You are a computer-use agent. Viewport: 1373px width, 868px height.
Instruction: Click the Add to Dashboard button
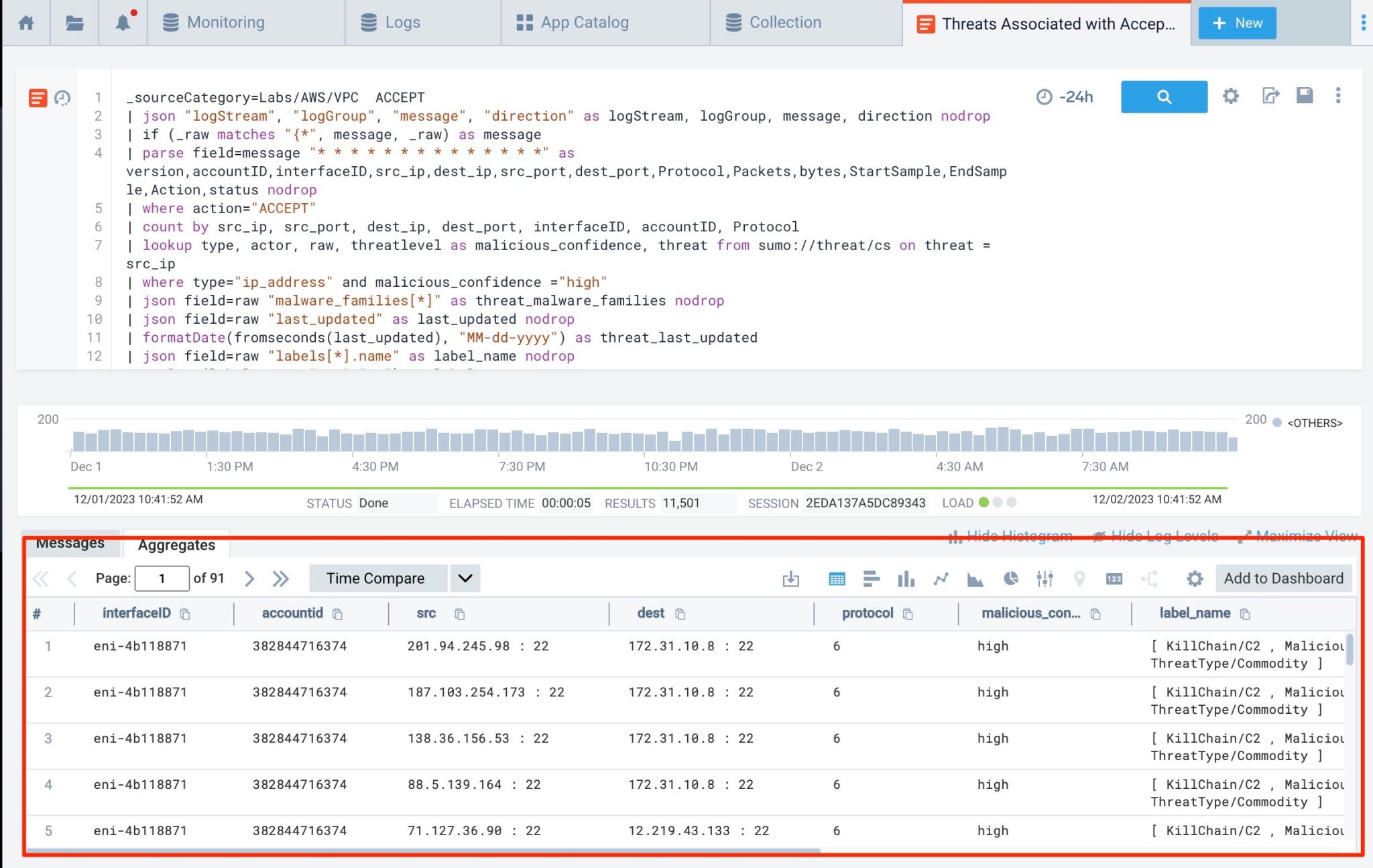click(1283, 578)
